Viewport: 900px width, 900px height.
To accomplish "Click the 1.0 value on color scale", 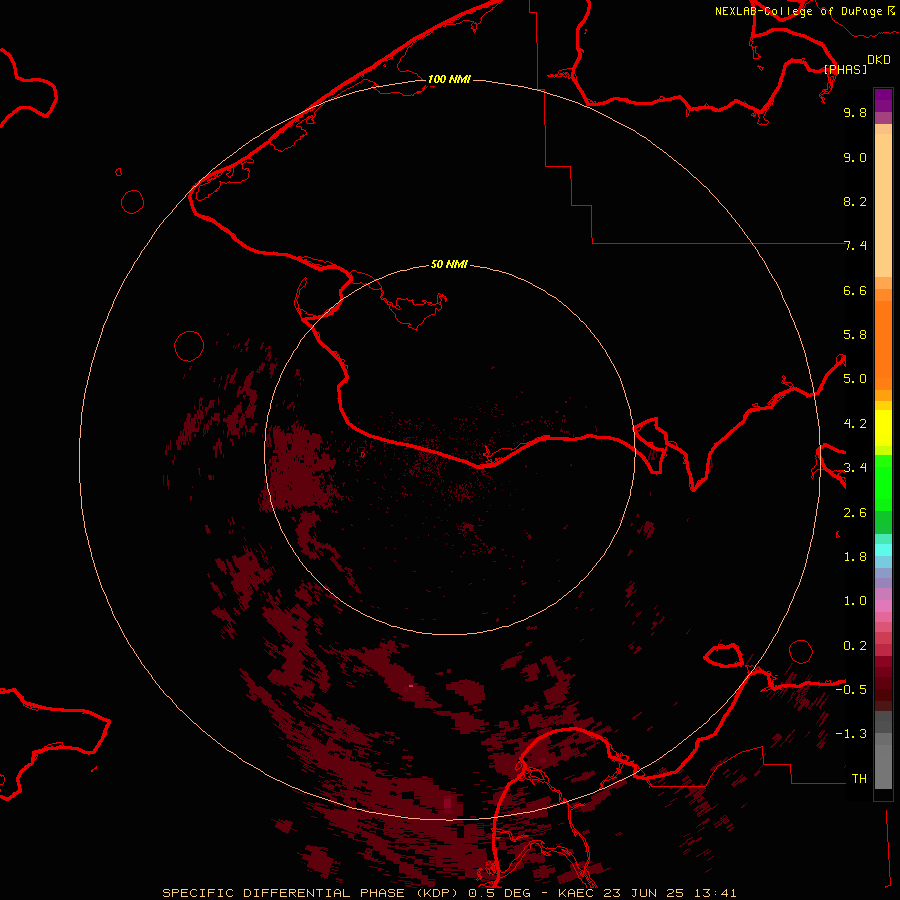I will coord(855,601).
